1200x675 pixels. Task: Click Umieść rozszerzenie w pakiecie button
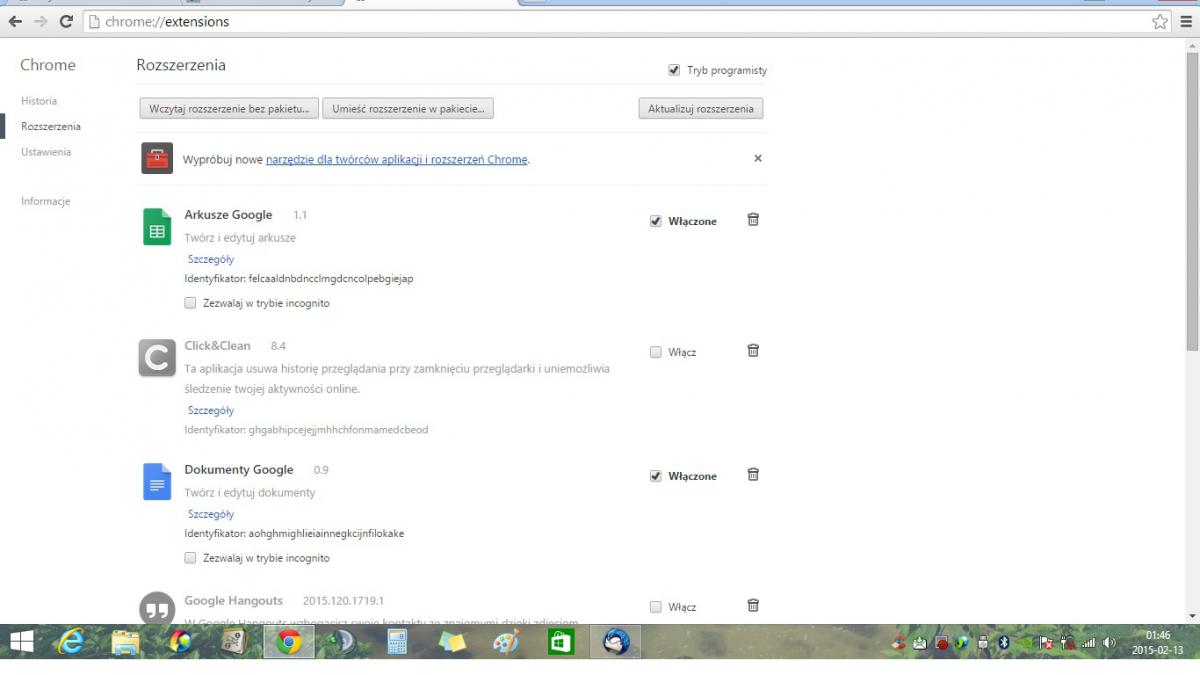tap(408, 108)
